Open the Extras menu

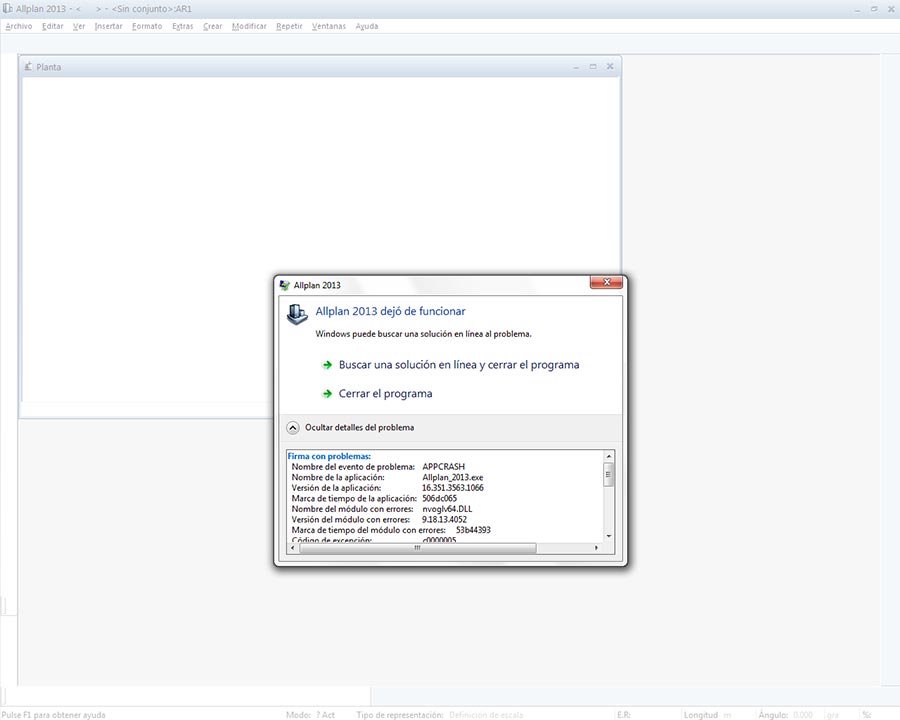(183, 26)
